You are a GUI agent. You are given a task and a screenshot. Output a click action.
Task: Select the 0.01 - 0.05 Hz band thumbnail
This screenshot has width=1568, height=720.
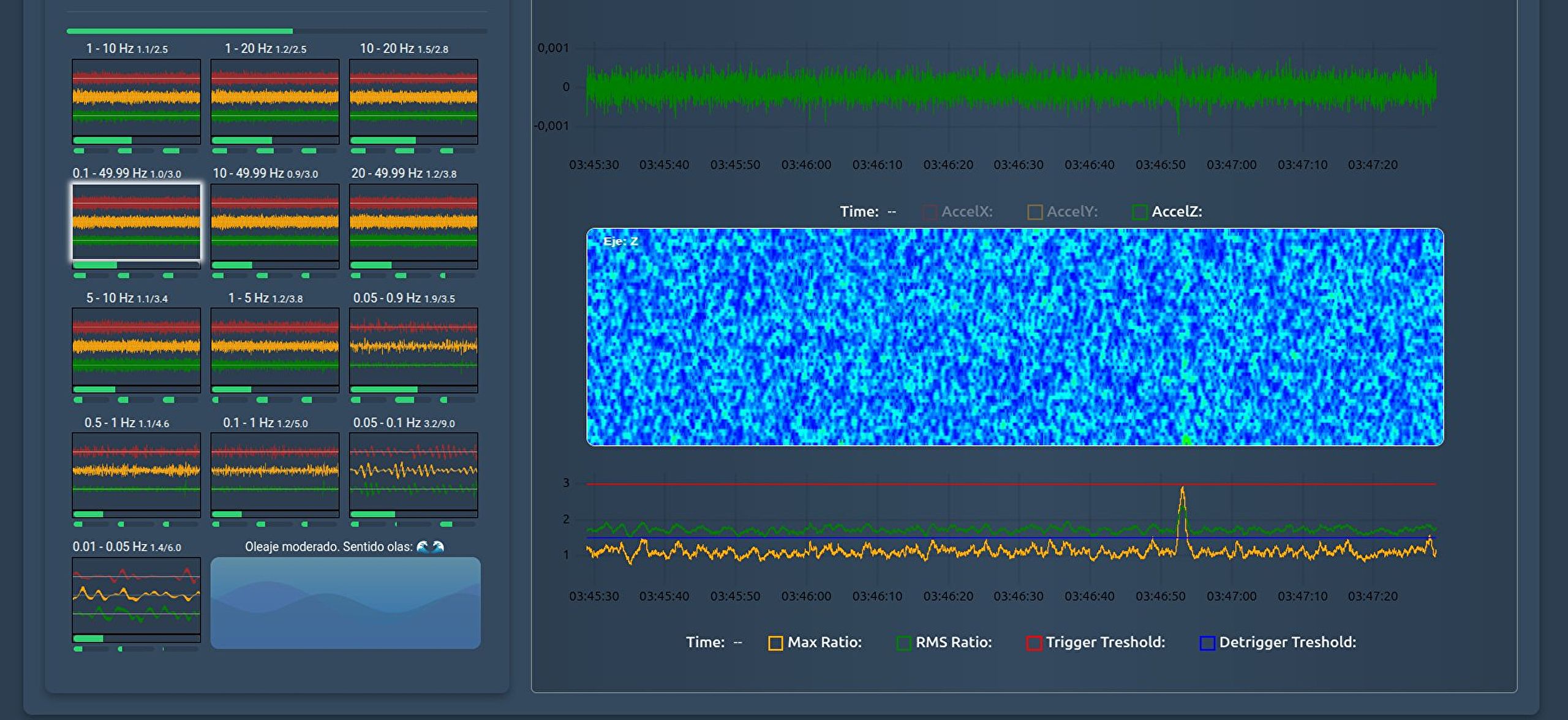(136, 596)
